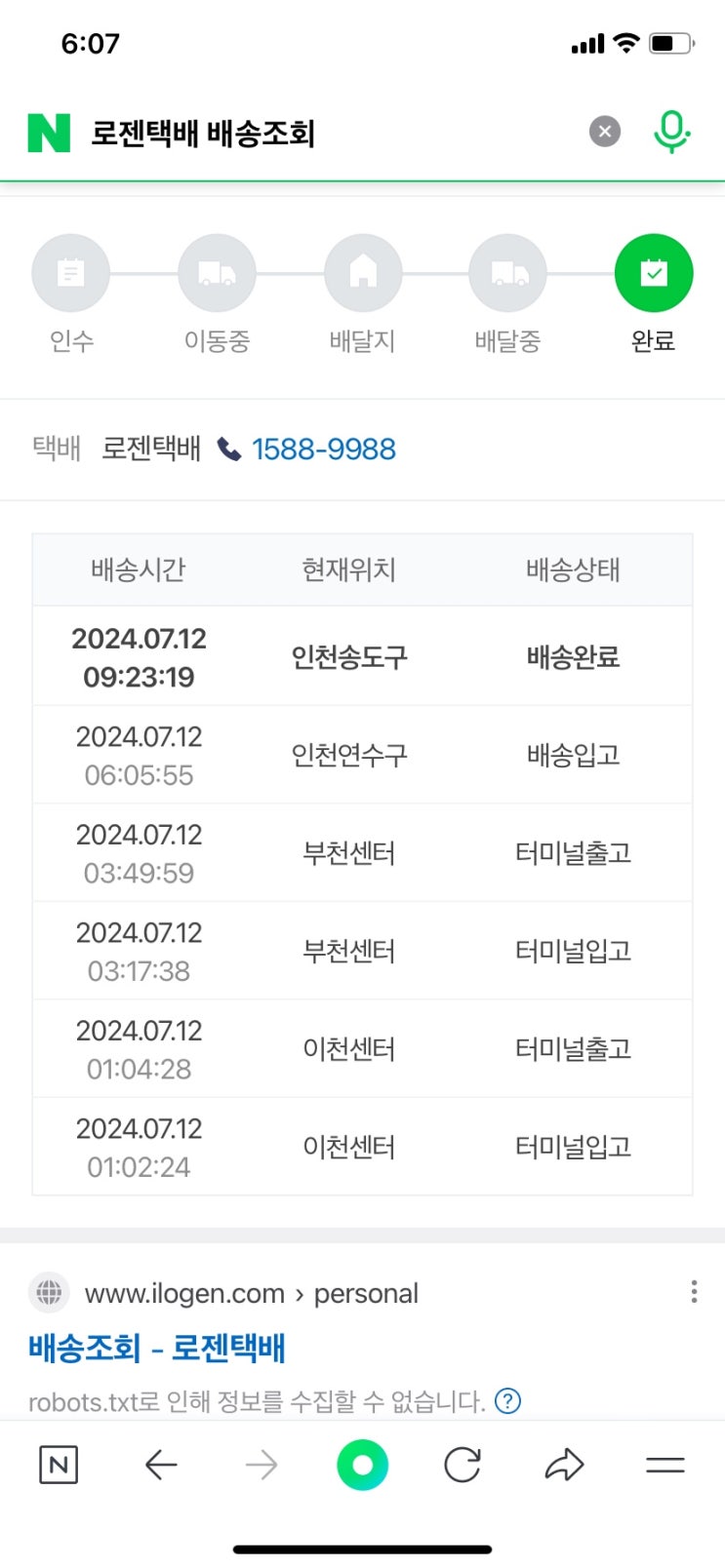This screenshot has width=725, height=1568.
Task: Call the 1588-9988 phone number
Action: click(323, 450)
